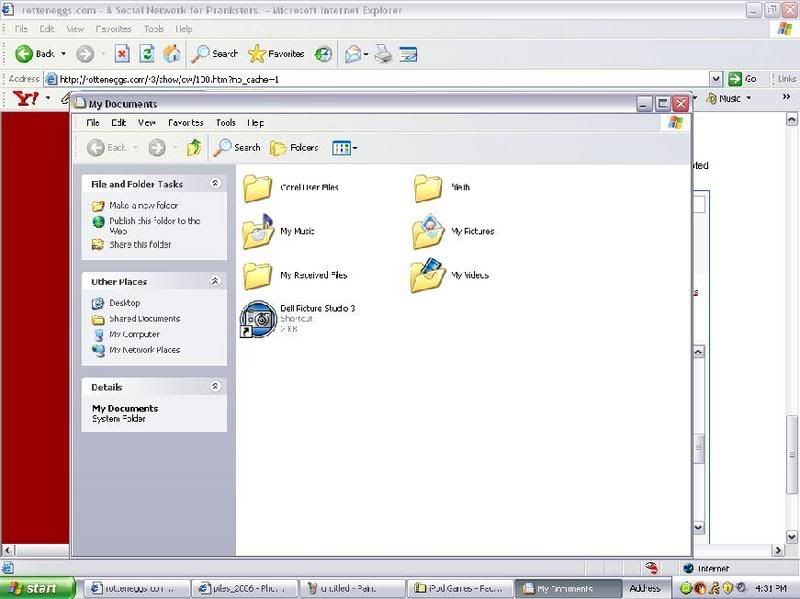The height and width of the screenshot is (599, 800).
Task: Click Share this folder link
Action: pyautogui.click(x=132, y=244)
